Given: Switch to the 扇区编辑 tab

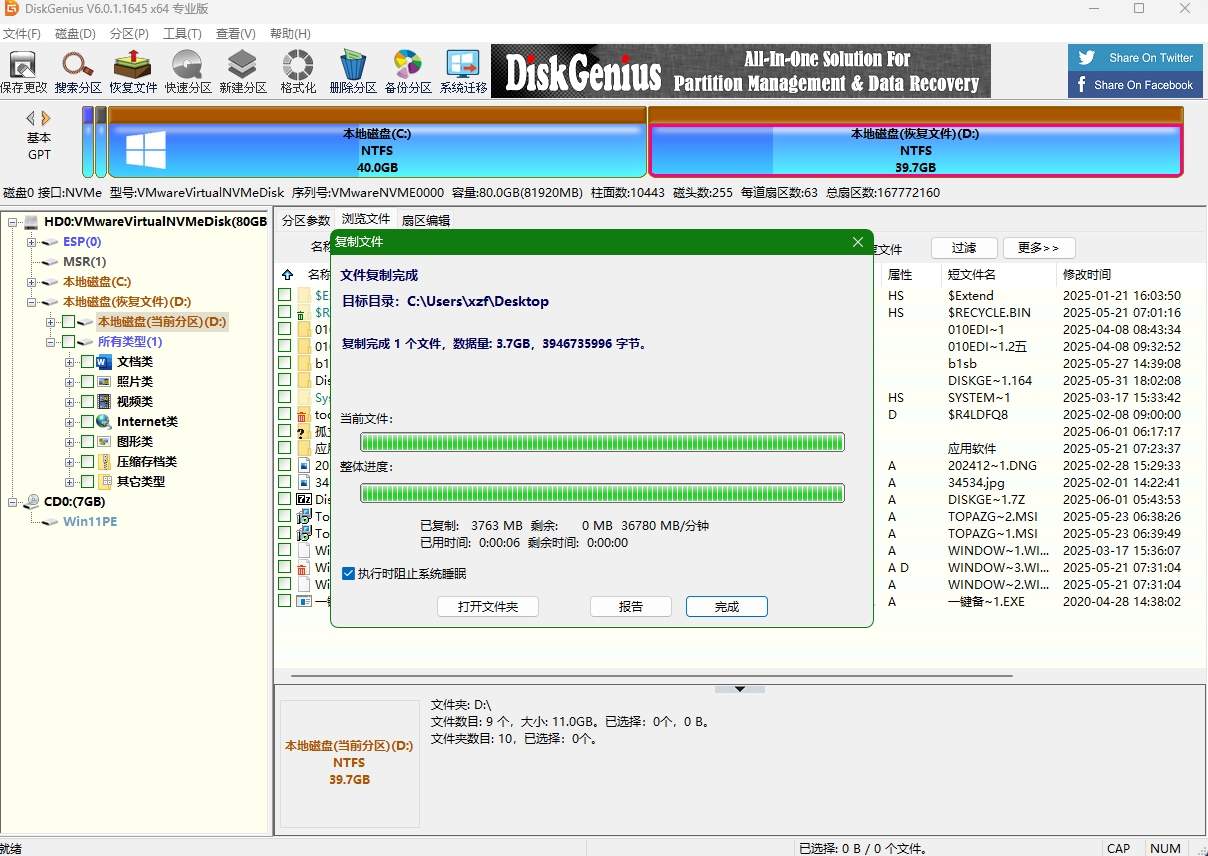Looking at the screenshot, I should pos(425,220).
